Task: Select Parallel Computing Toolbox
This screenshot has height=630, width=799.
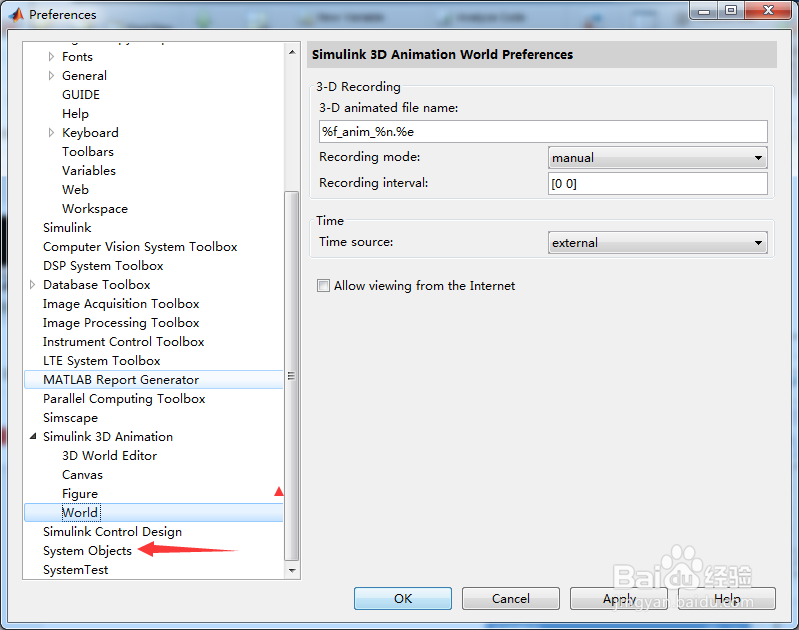Action: coord(124,399)
